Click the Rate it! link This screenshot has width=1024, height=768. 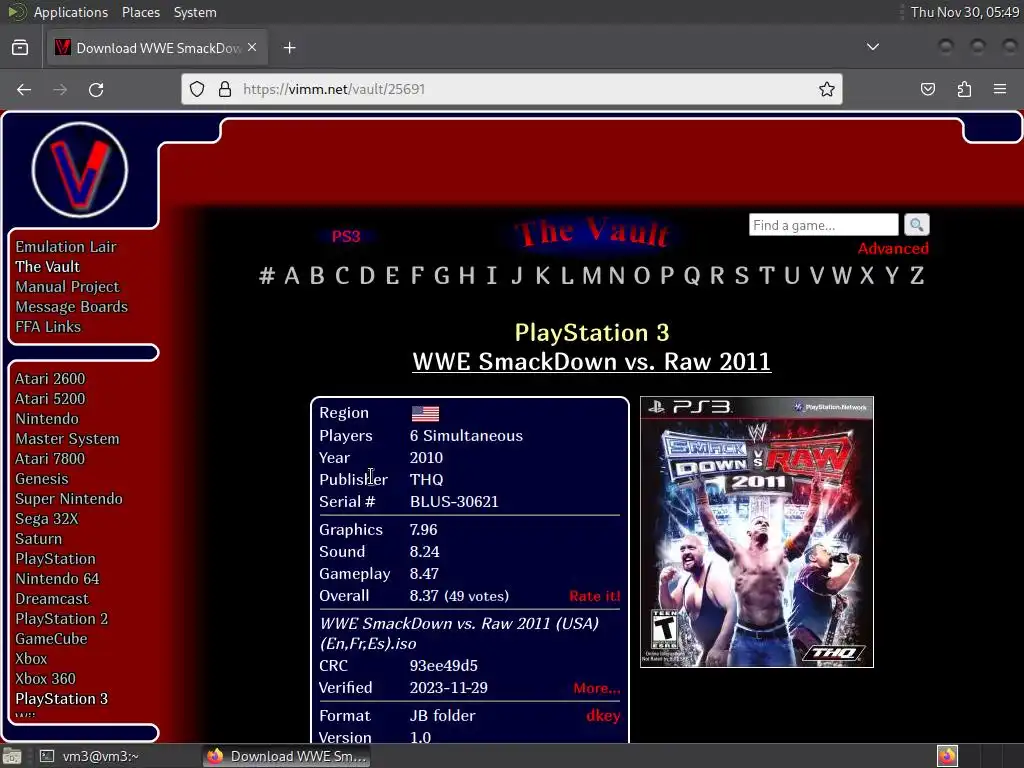pyautogui.click(x=594, y=596)
